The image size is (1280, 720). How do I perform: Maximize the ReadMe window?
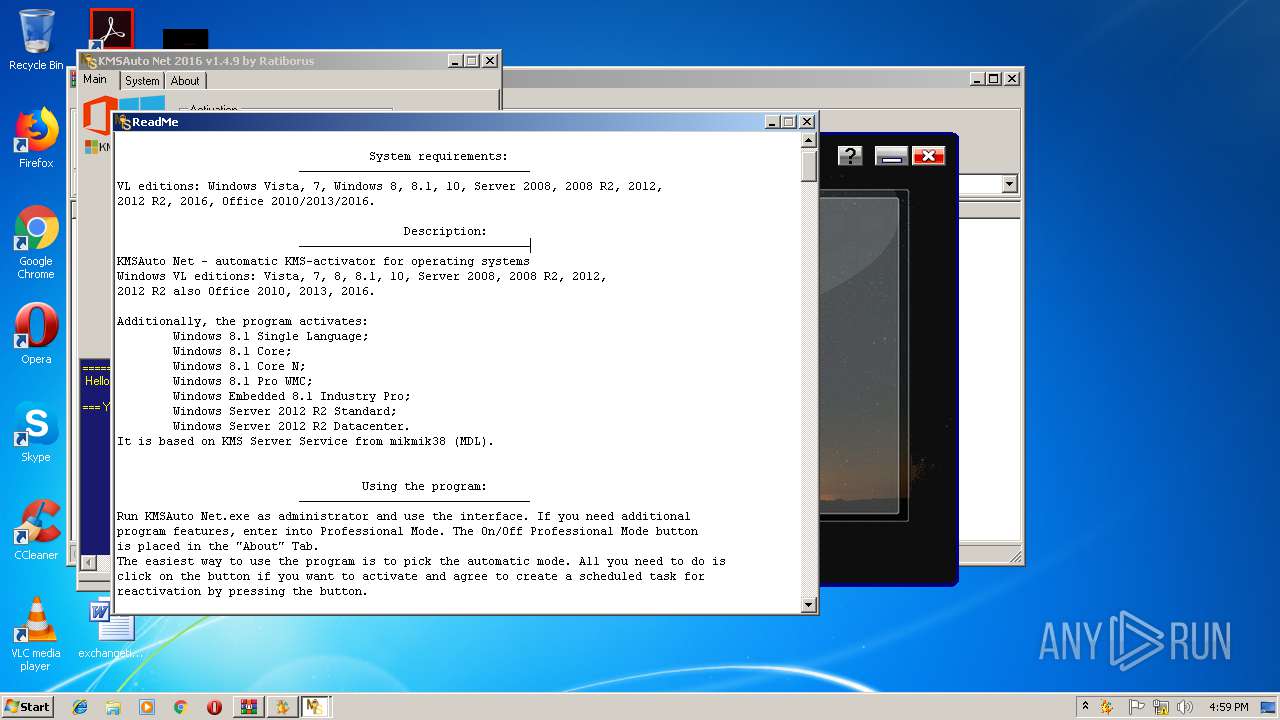789,122
